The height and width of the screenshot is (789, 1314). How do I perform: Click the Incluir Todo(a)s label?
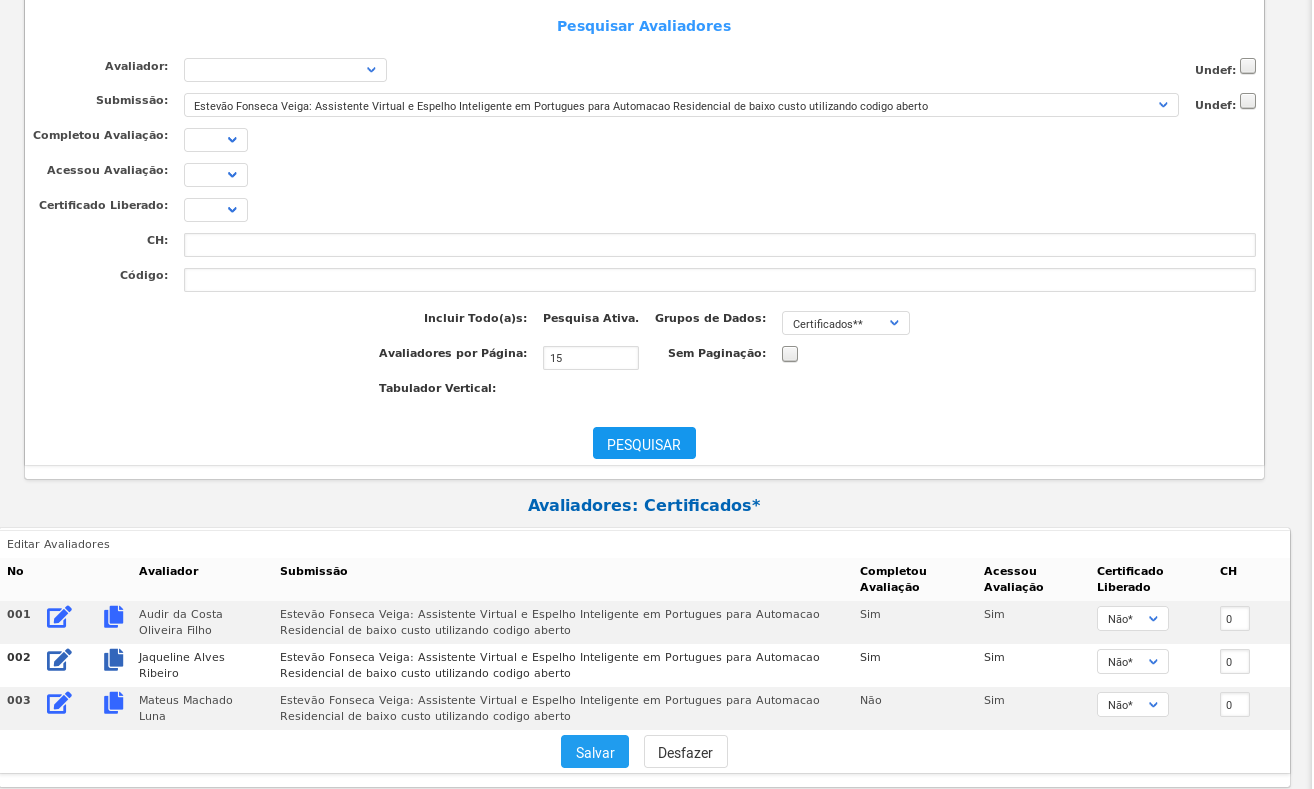coord(475,318)
